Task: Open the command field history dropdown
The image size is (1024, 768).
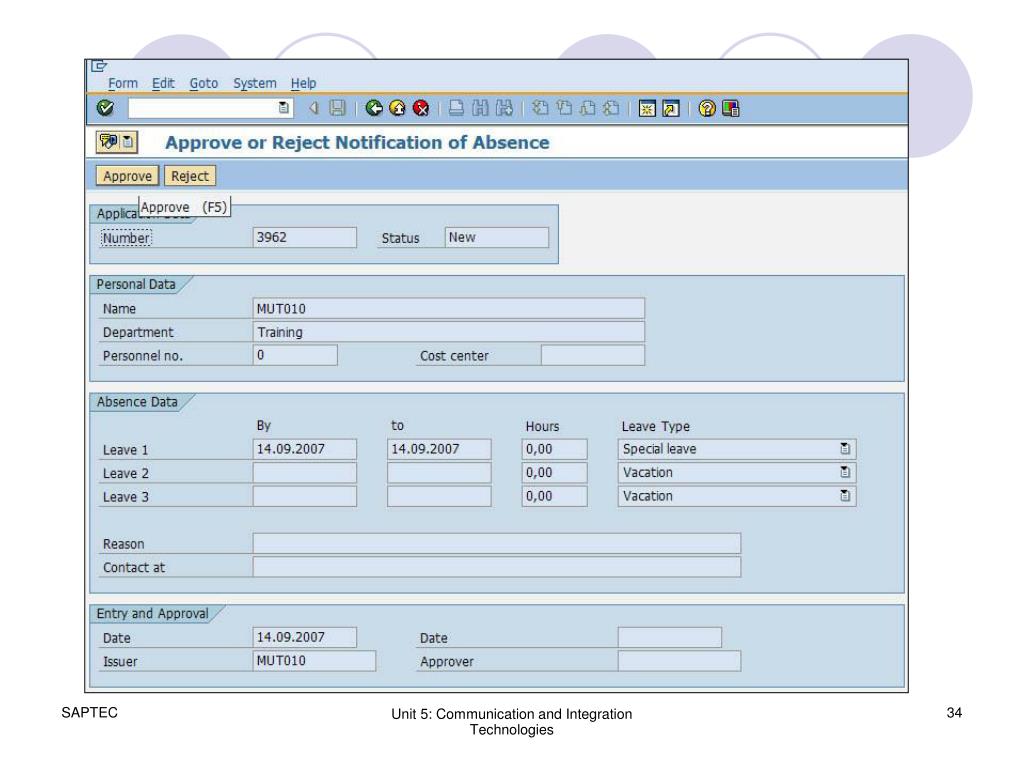Action: [283, 108]
